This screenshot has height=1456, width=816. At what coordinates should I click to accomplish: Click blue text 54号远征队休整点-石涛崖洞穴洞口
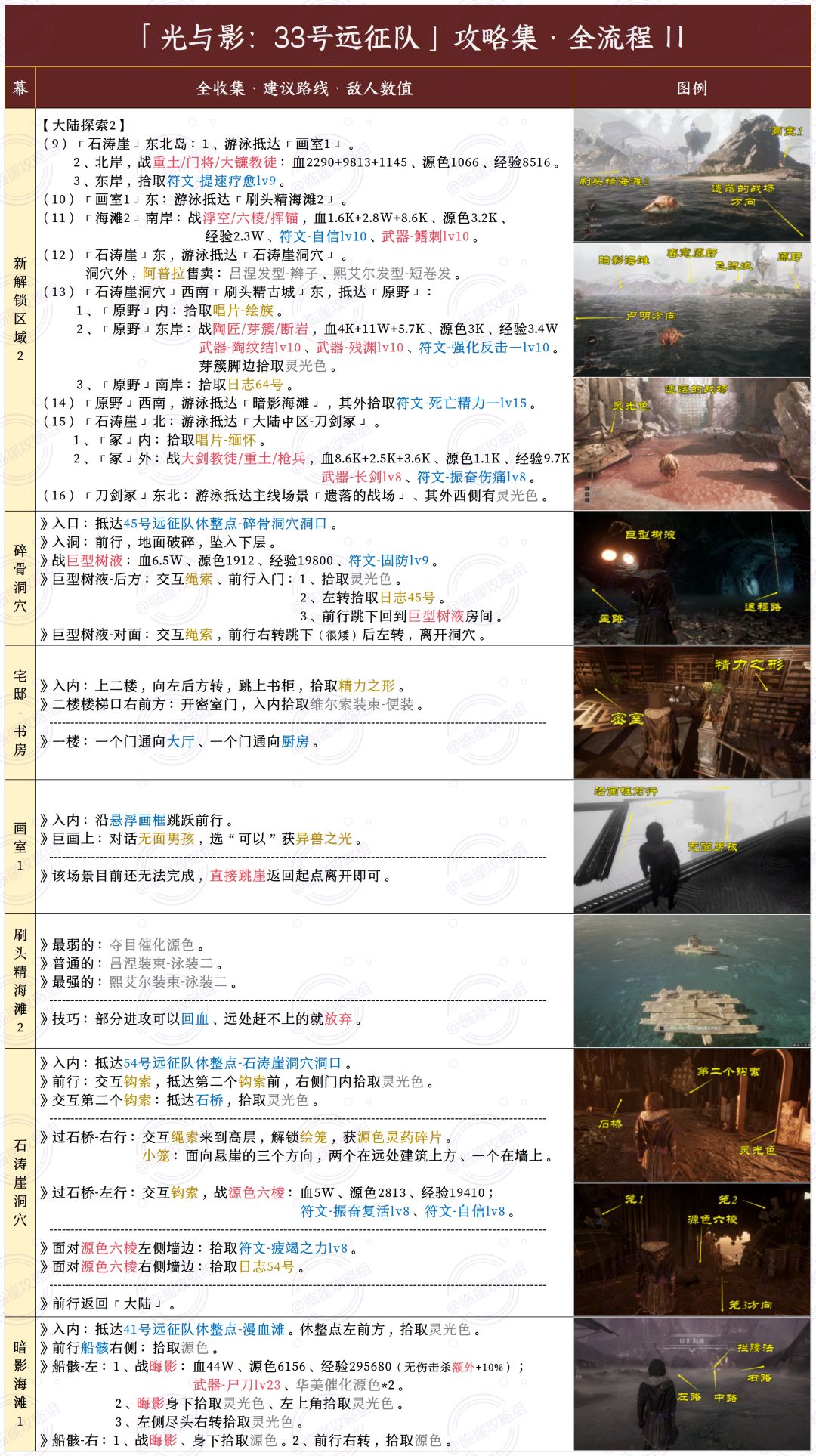pos(232,1064)
